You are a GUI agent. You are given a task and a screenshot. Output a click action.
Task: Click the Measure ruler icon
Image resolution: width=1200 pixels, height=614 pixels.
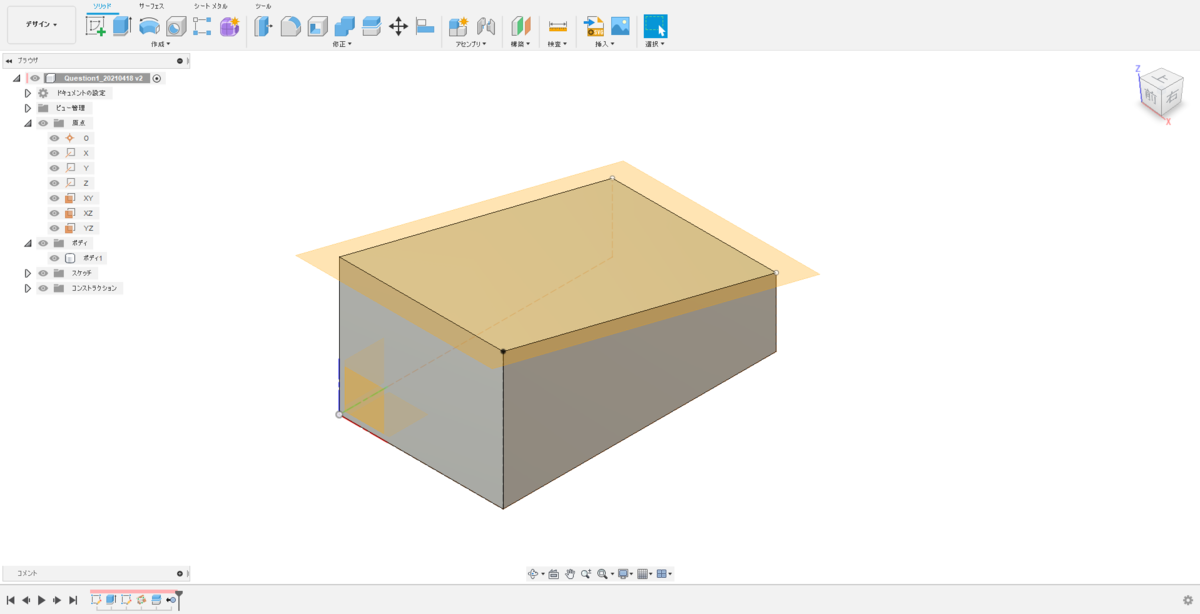pos(558,26)
